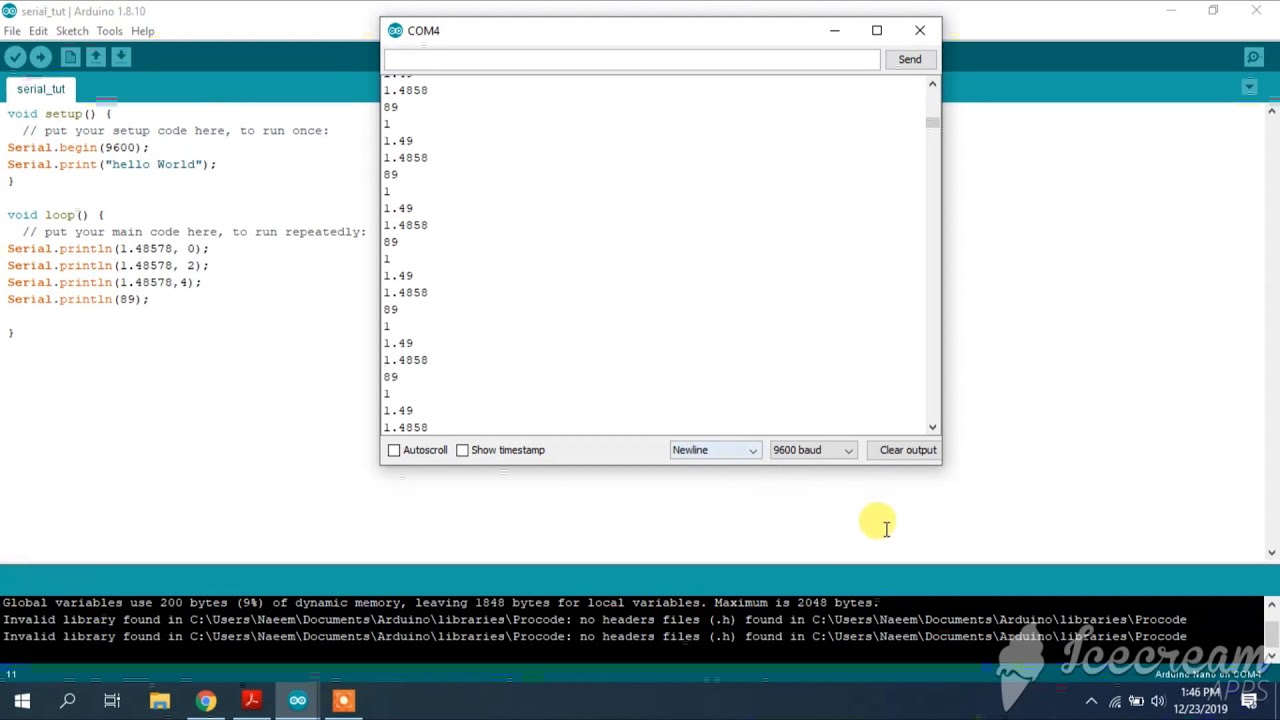Click the console scrollbar down arrow
1280x720 pixels.
coord(1272,655)
